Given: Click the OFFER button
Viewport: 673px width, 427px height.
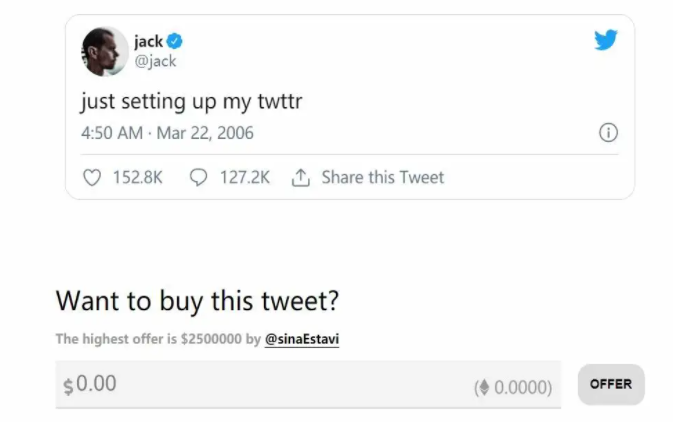Looking at the screenshot, I should point(611,384).
